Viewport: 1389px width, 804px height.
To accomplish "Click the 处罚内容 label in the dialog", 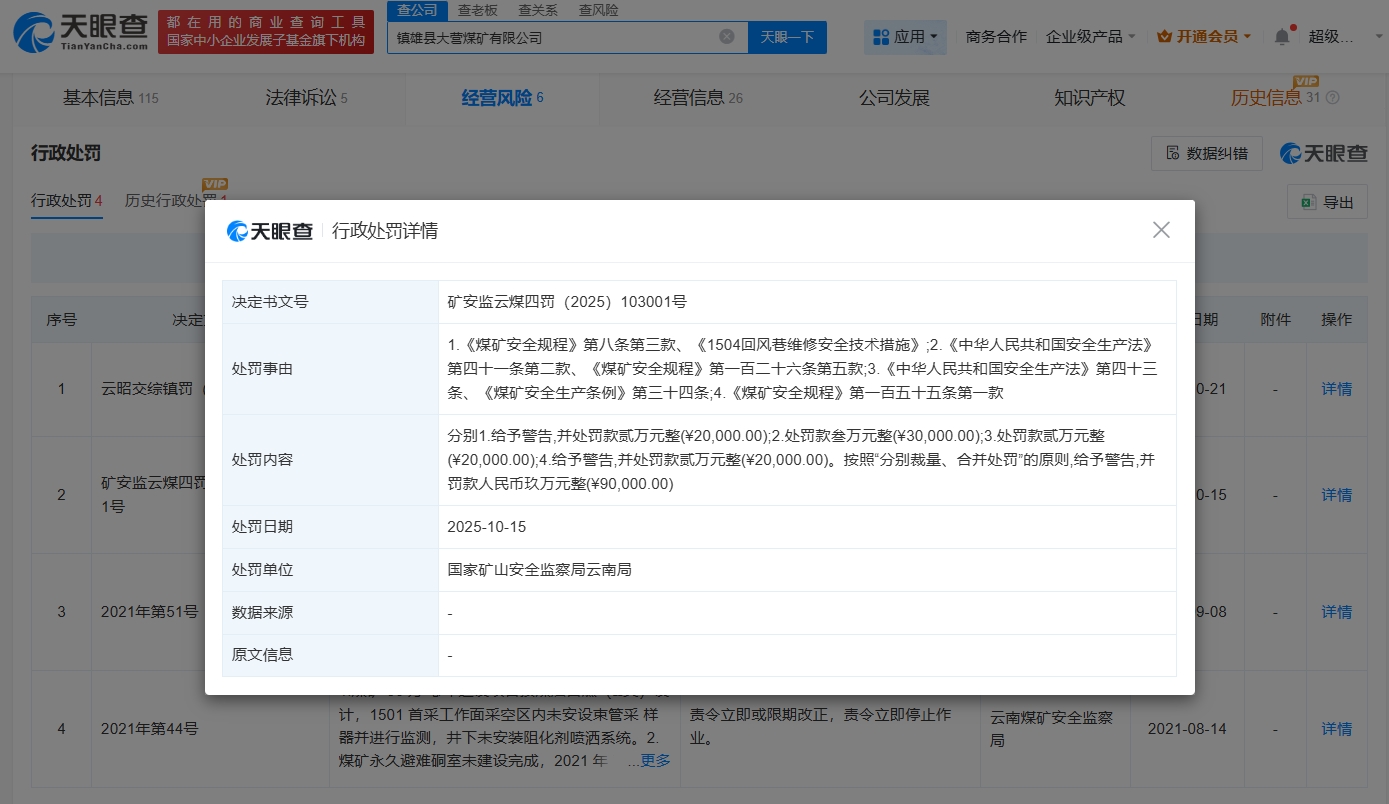I will (262, 460).
